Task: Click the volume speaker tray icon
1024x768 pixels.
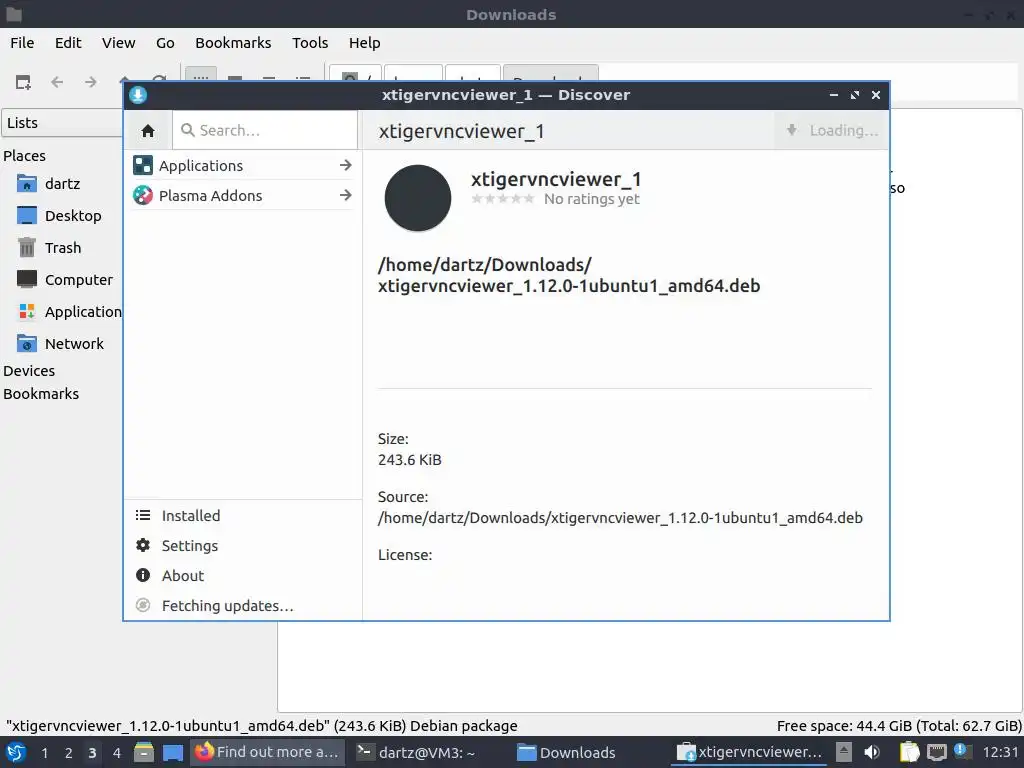Action: (872, 752)
